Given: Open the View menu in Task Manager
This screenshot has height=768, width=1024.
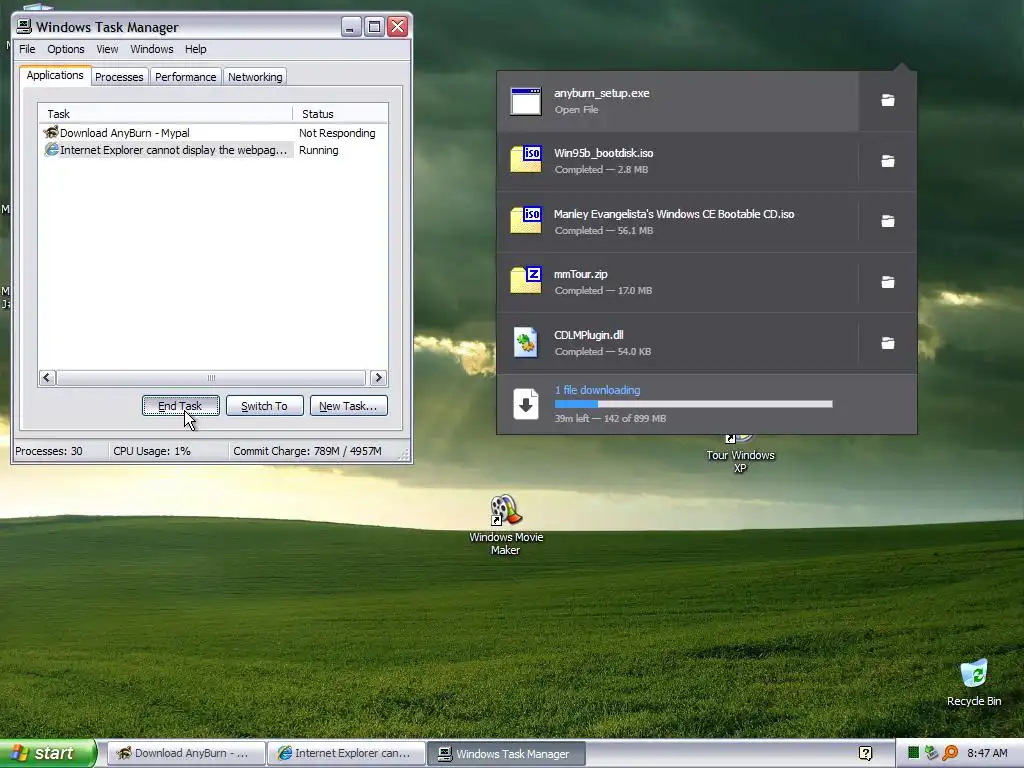Looking at the screenshot, I should pos(107,49).
